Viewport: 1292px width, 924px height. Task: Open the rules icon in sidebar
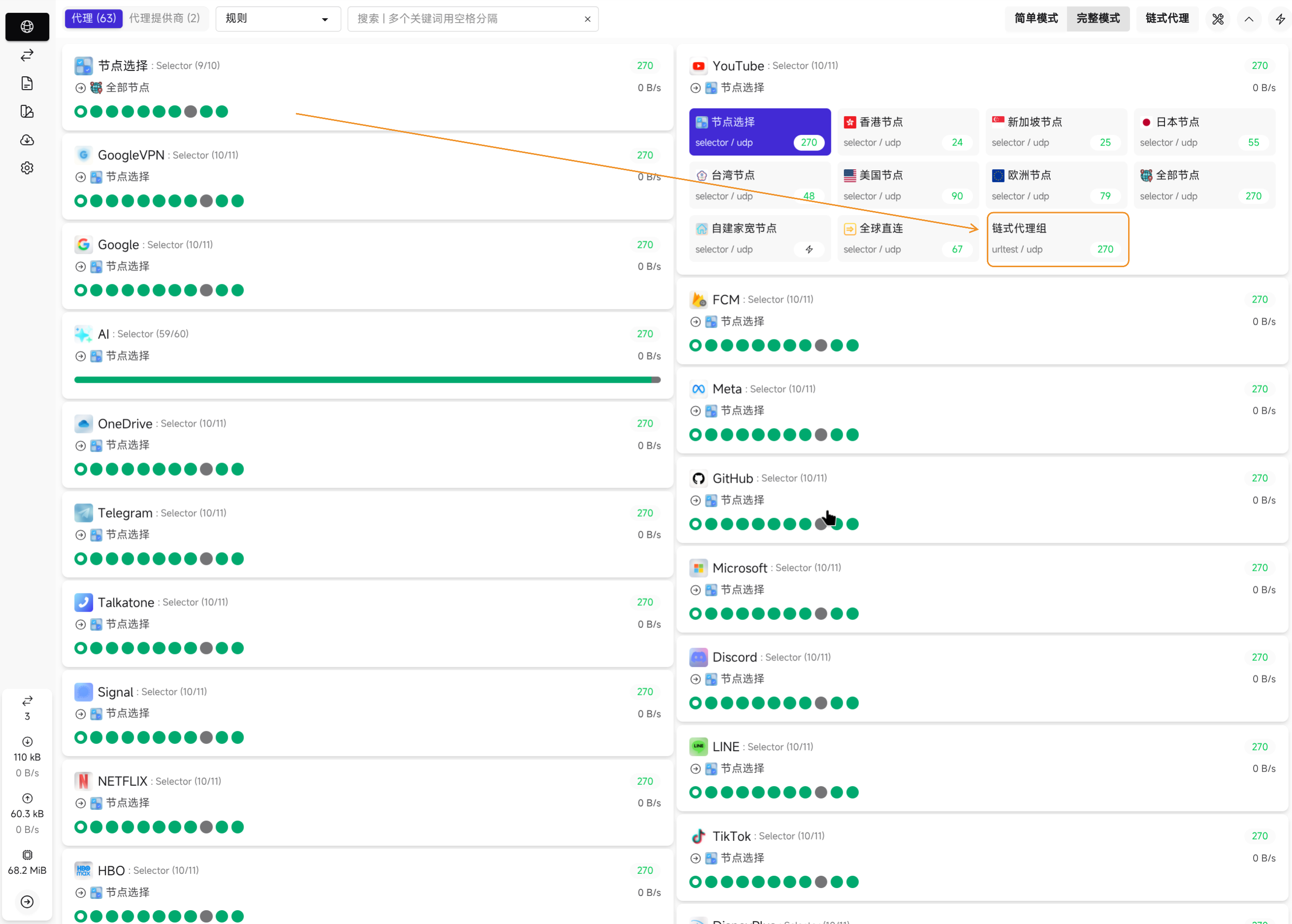(x=27, y=112)
